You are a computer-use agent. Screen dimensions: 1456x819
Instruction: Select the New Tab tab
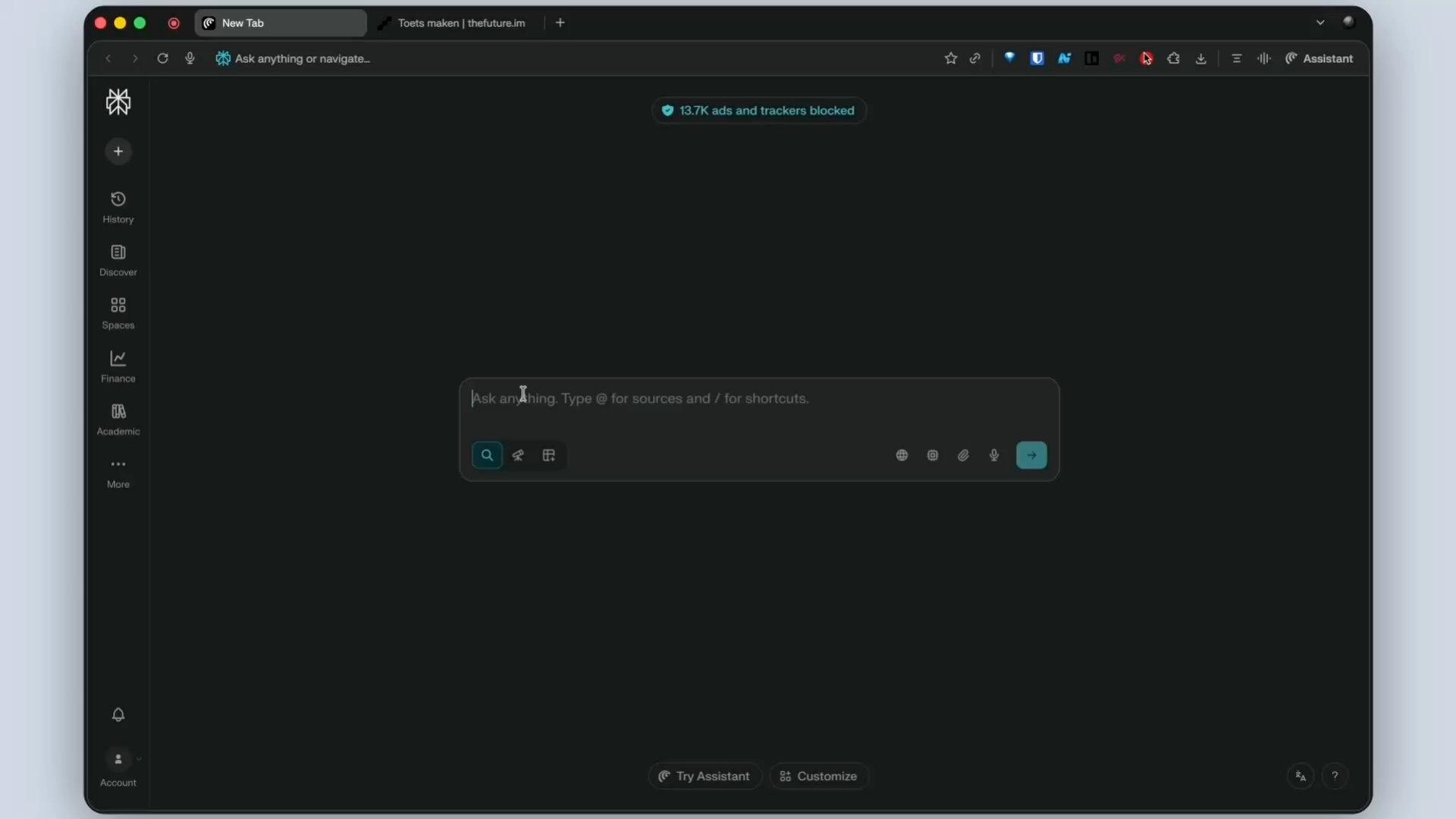pos(281,23)
